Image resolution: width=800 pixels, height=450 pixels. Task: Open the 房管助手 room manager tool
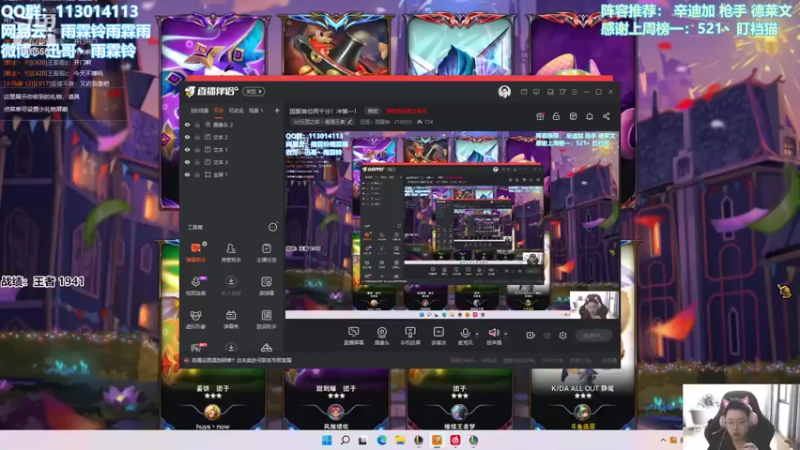coord(231,252)
